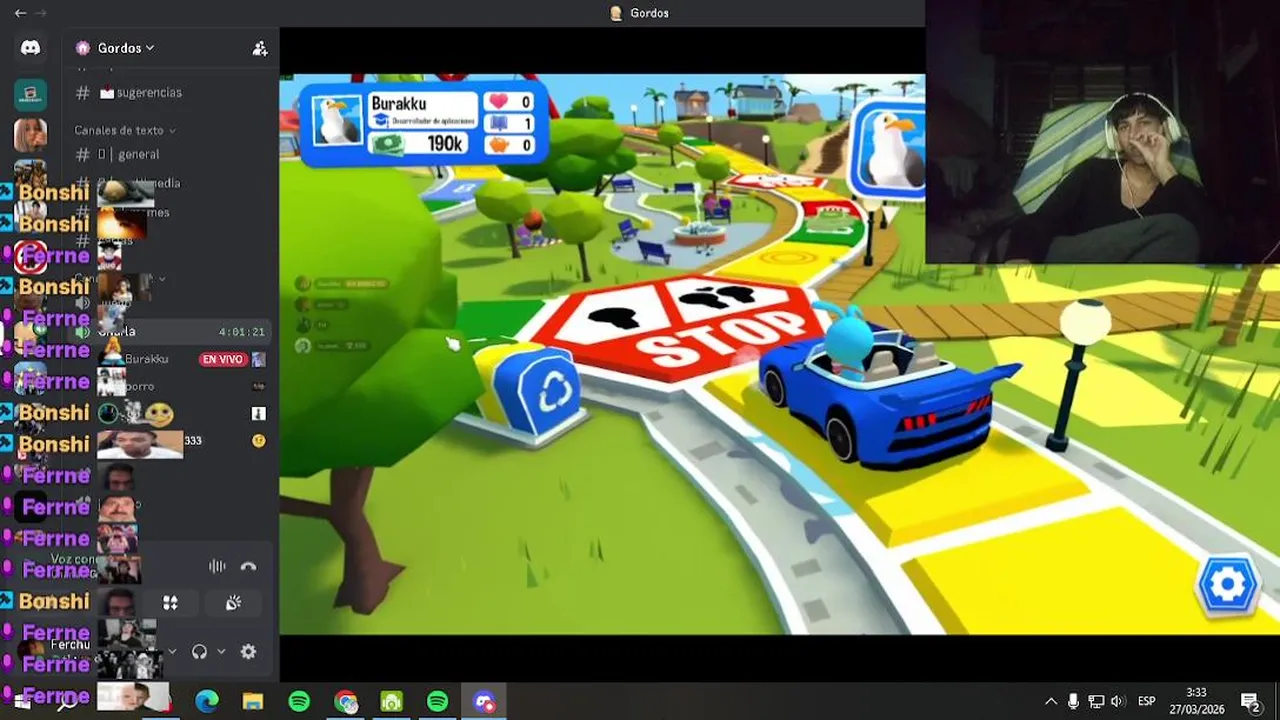Open server with blonde avatar icon

click(x=30, y=134)
